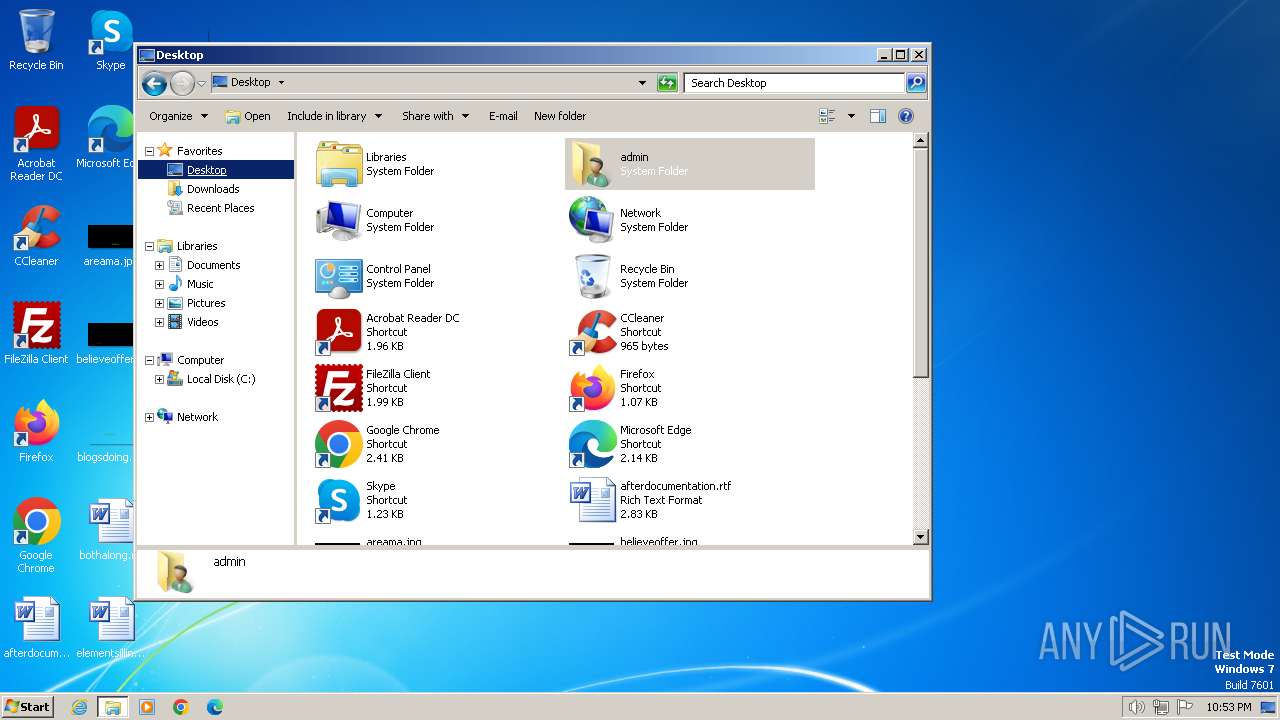This screenshot has height=720, width=1280.
Task: Select the FileZilla Client shortcut in Explorer
Action: coord(339,388)
